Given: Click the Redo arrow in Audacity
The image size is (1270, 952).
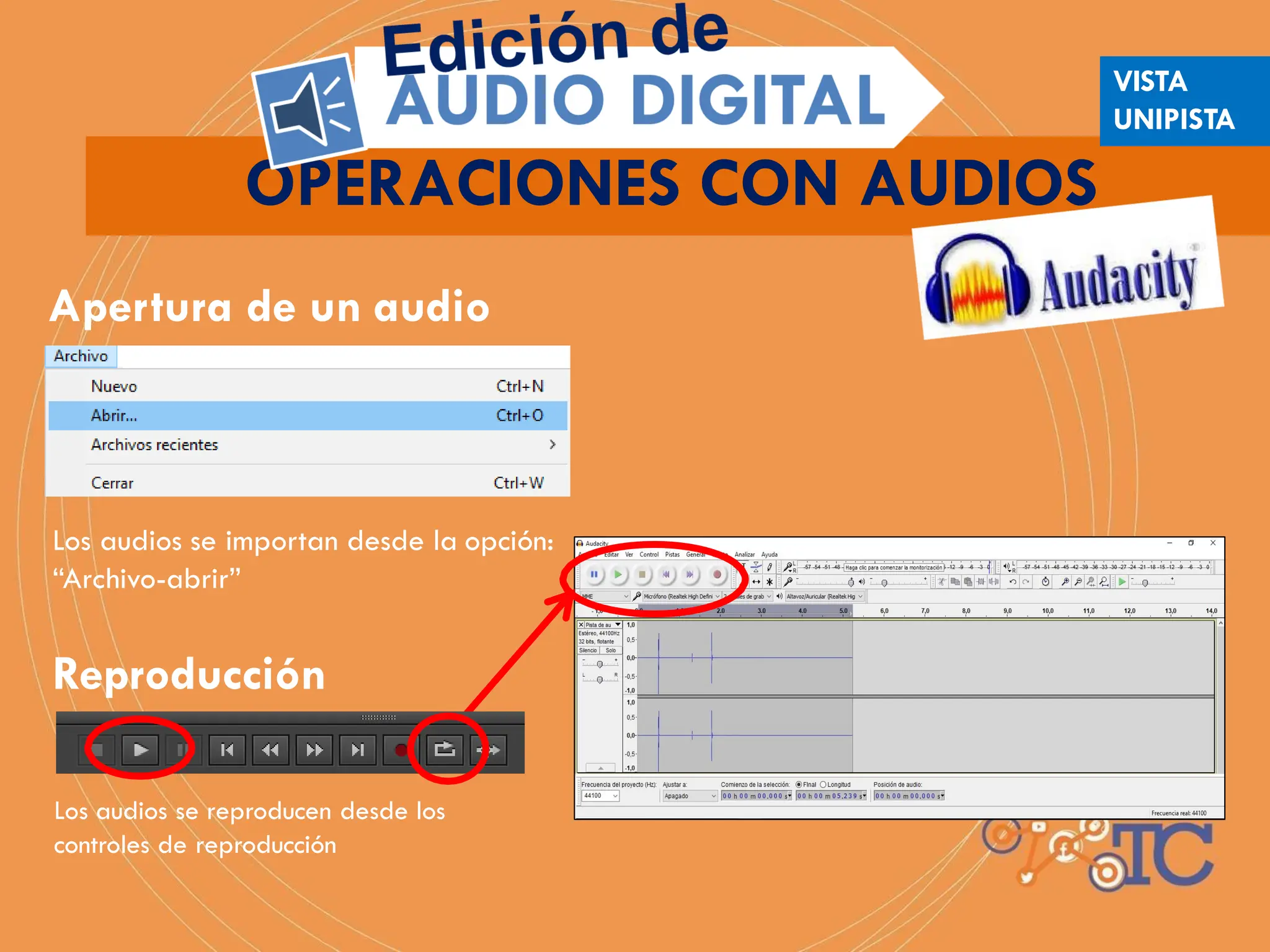Looking at the screenshot, I should [1026, 581].
